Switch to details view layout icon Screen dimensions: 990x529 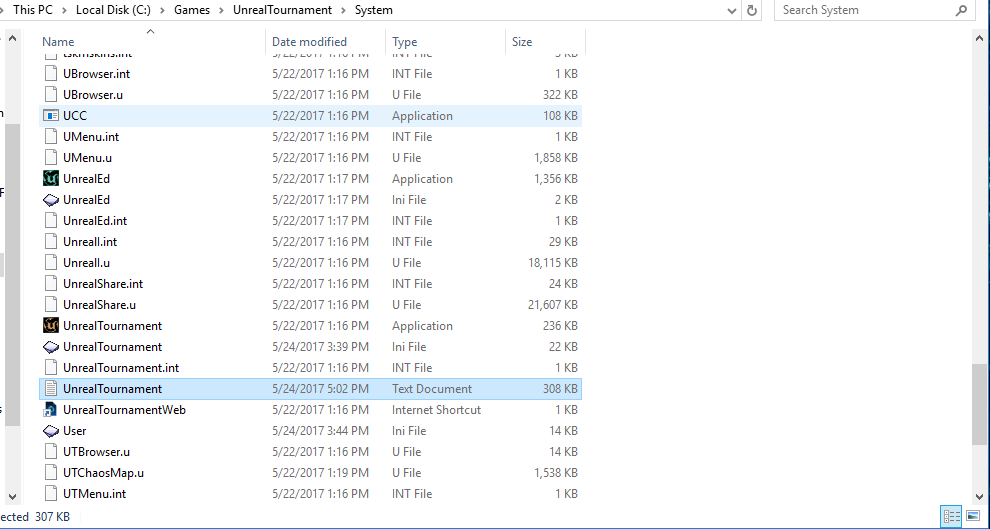(x=951, y=516)
